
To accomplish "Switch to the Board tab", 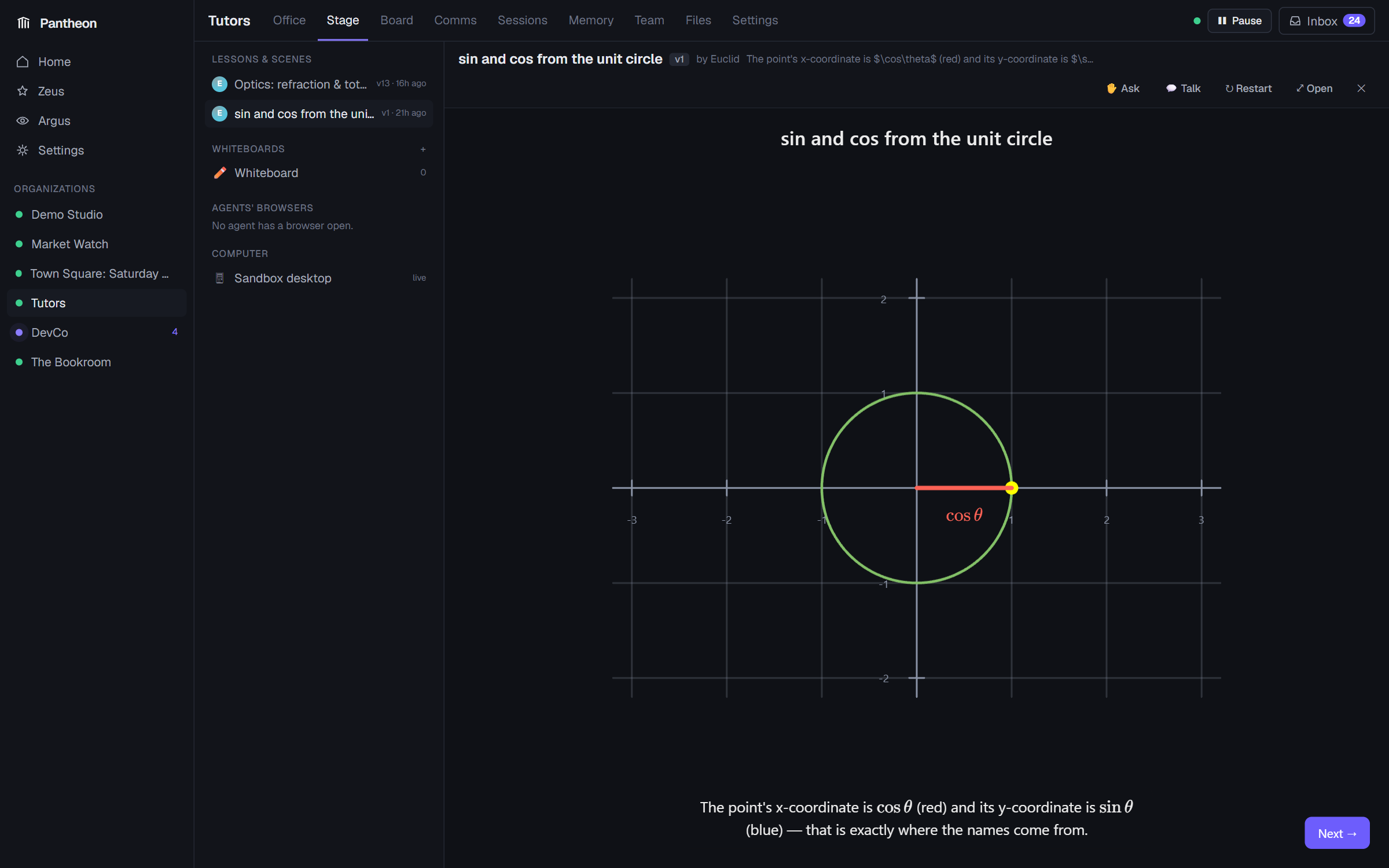I will pyautogui.click(x=396, y=20).
